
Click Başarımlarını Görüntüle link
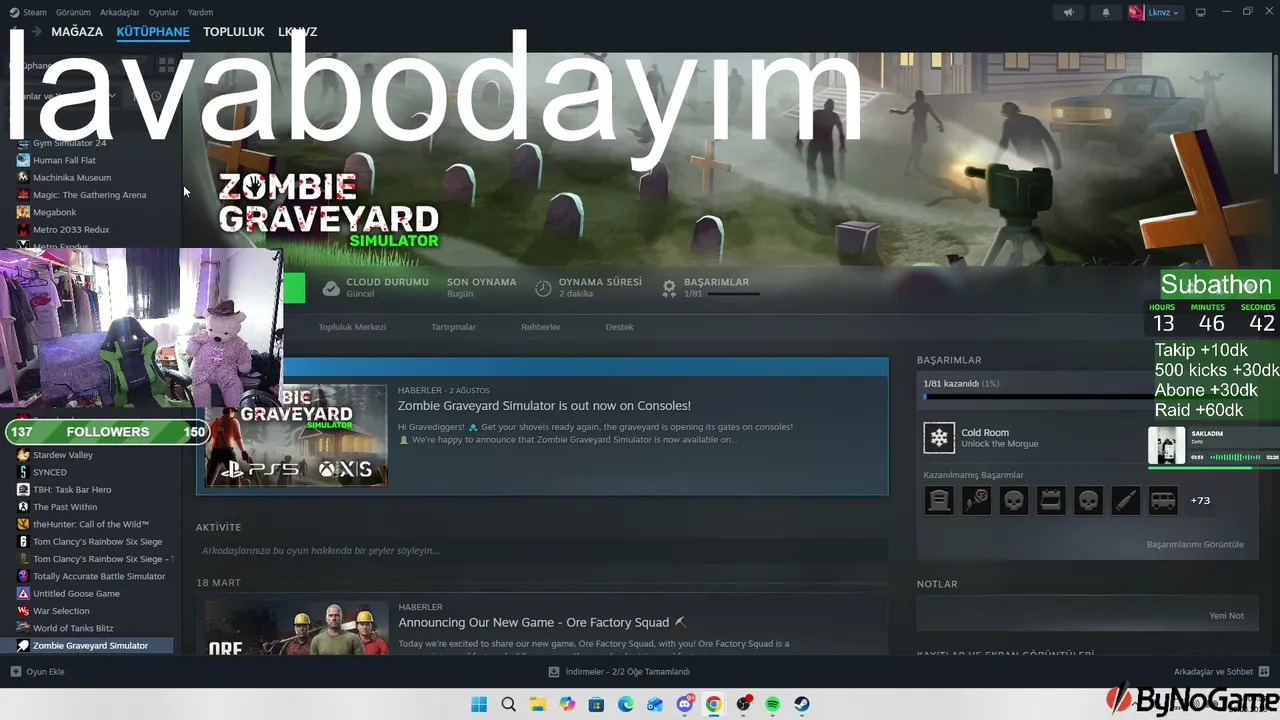[1195, 544]
